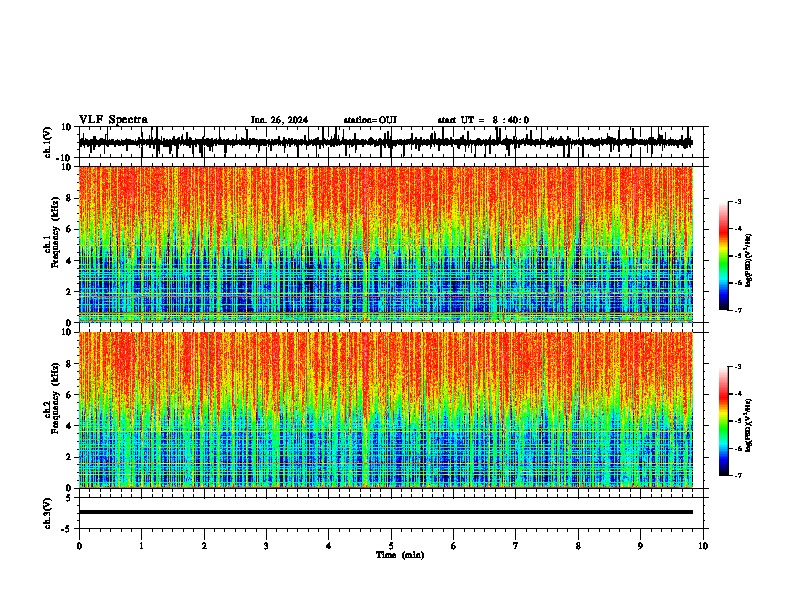Click the "8" kHz tick on ch.1 frequency axis
The height and width of the screenshot is (612, 792).
pyautogui.click(x=70, y=198)
